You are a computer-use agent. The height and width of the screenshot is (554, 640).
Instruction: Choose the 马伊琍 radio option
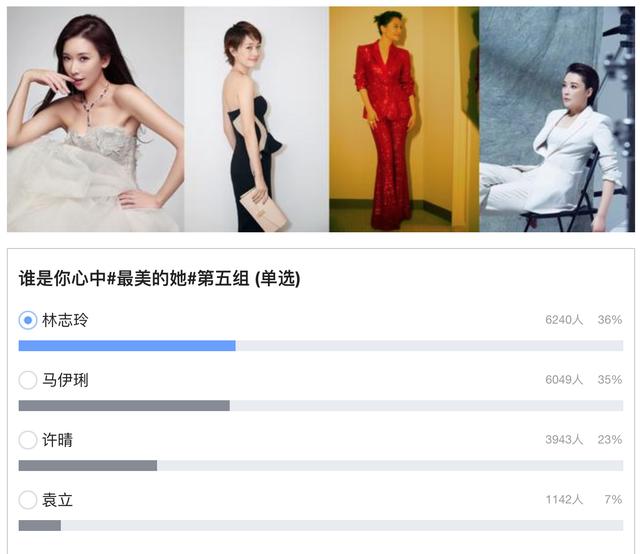28,380
